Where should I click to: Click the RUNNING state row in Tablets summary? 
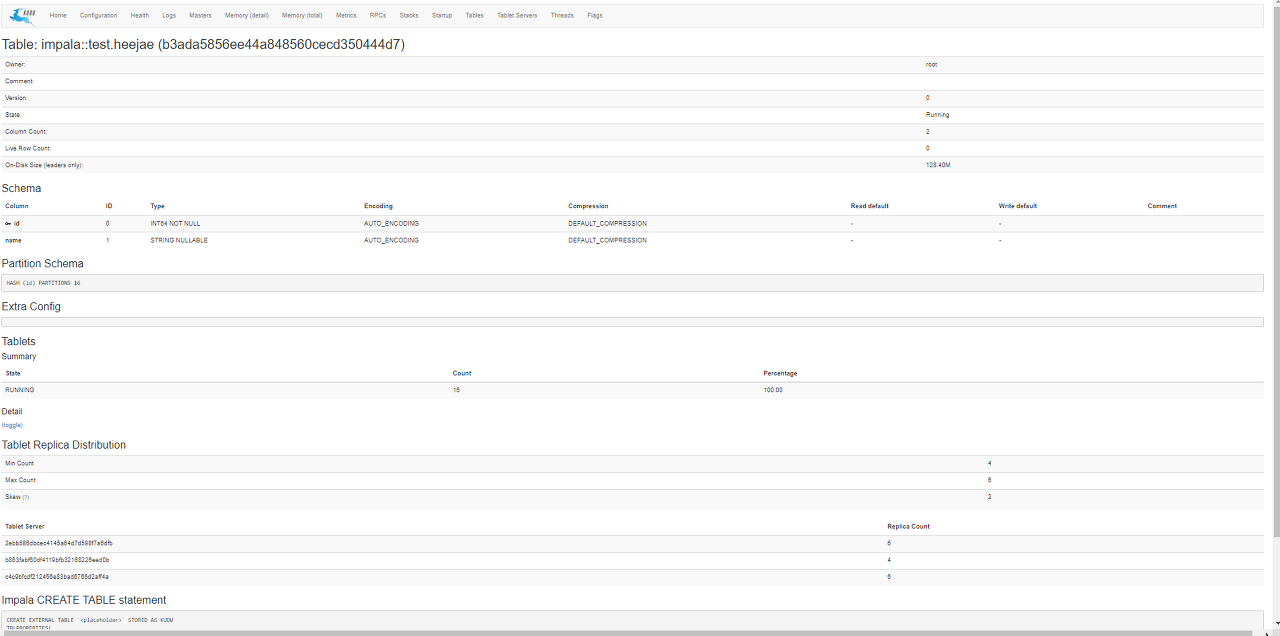point(632,390)
